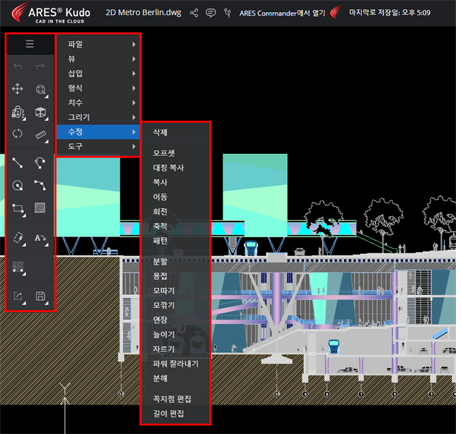Select the Line drawing tool
Image resolution: width=462 pixels, height=434 pixels.
tap(18, 163)
